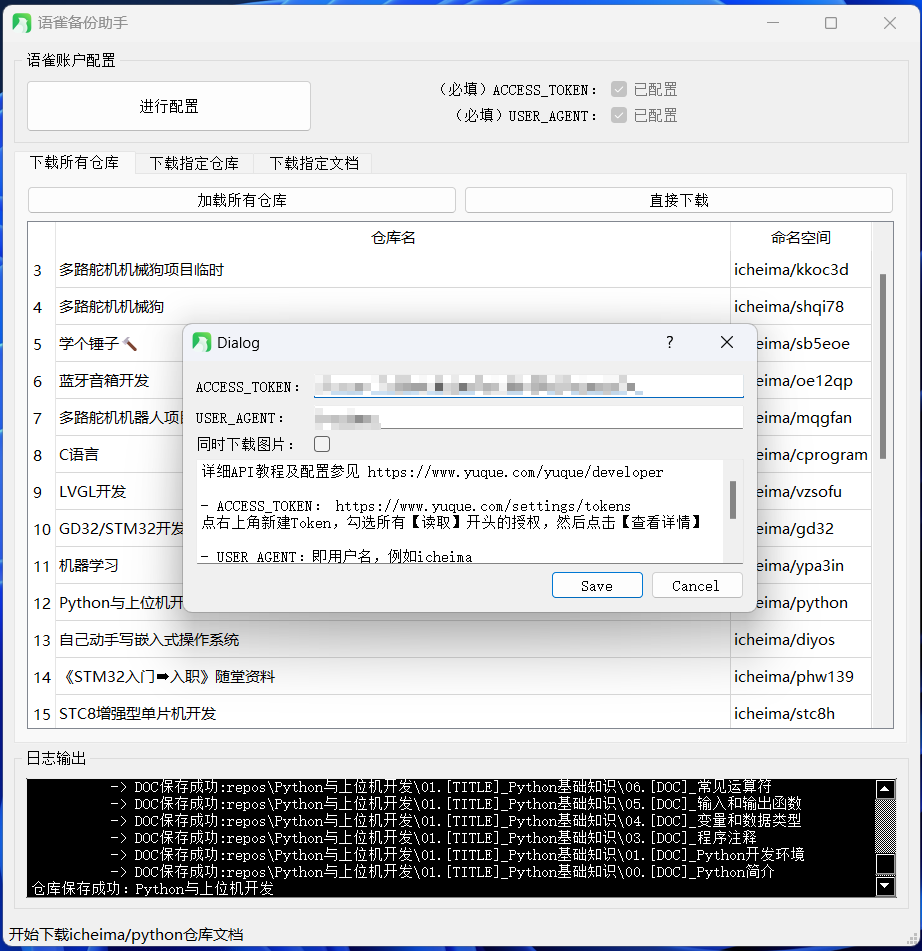Select the 学个锤子 repository row
Screen dimensions: 922x951
click(119, 344)
